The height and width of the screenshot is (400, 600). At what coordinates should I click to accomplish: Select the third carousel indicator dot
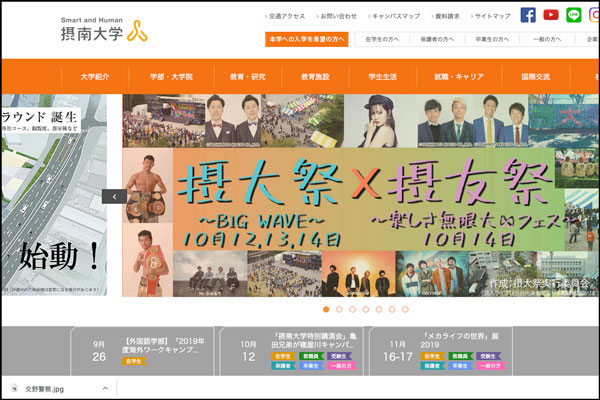click(x=352, y=309)
